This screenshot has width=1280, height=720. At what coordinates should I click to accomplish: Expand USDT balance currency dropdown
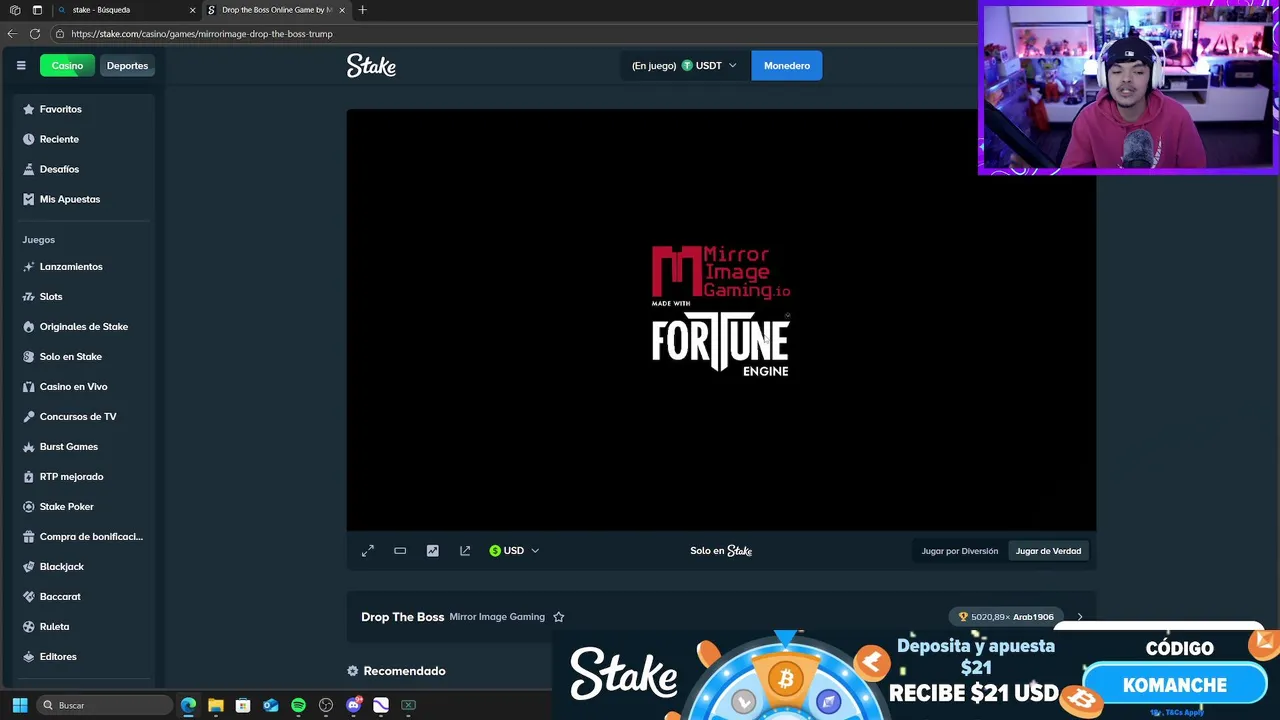(684, 66)
